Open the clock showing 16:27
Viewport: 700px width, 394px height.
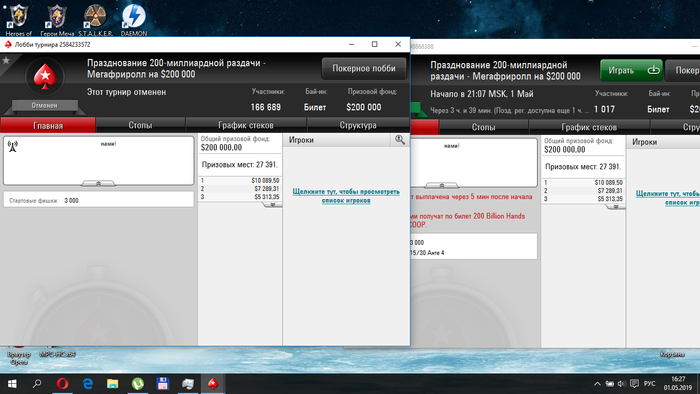pos(678,383)
